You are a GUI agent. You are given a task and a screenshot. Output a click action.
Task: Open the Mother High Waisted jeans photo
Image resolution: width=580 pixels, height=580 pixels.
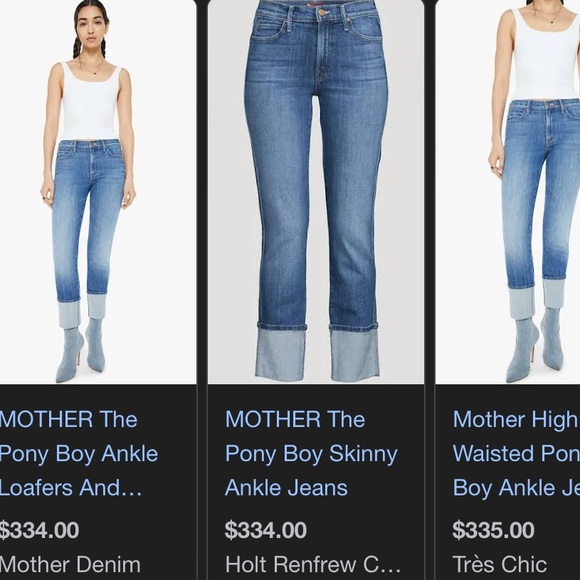point(508,192)
